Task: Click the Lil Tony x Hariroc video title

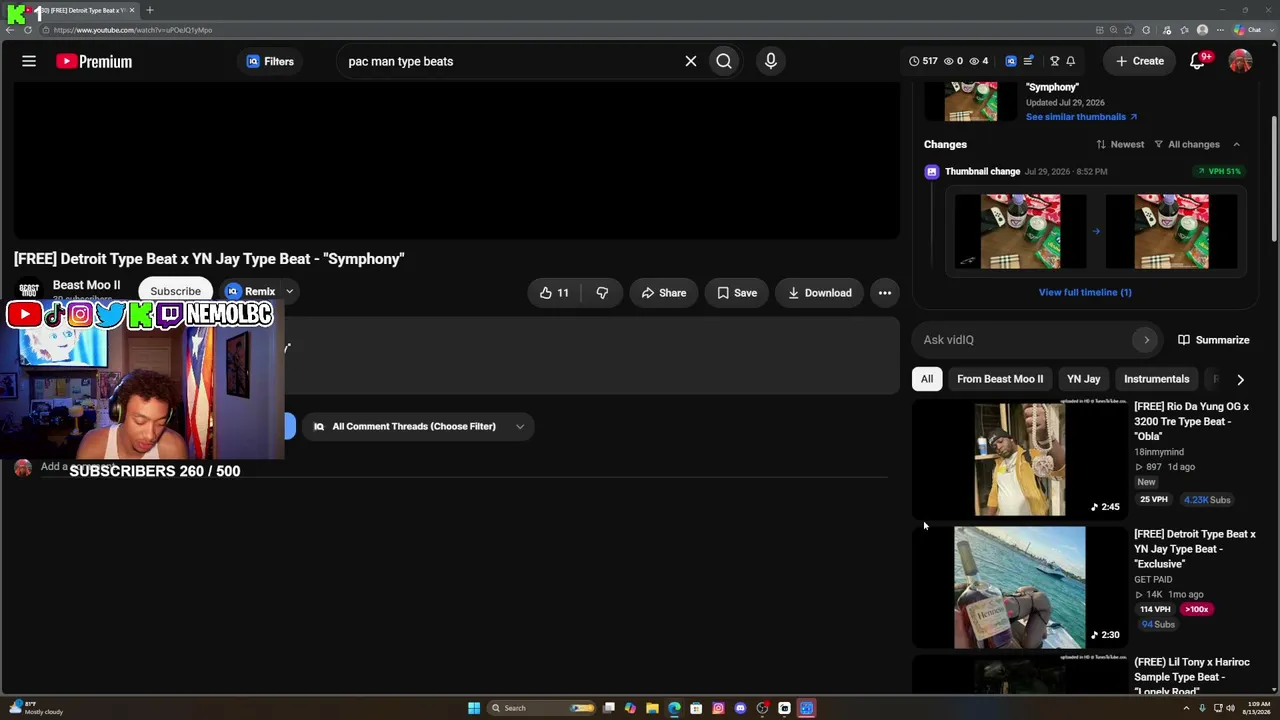Action: pos(1191,676)
